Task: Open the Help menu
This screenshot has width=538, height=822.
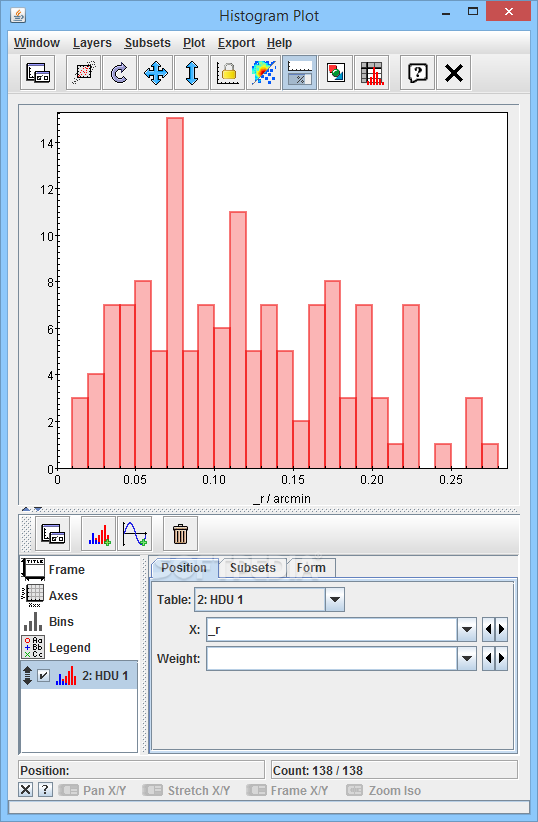Action: 279,43
